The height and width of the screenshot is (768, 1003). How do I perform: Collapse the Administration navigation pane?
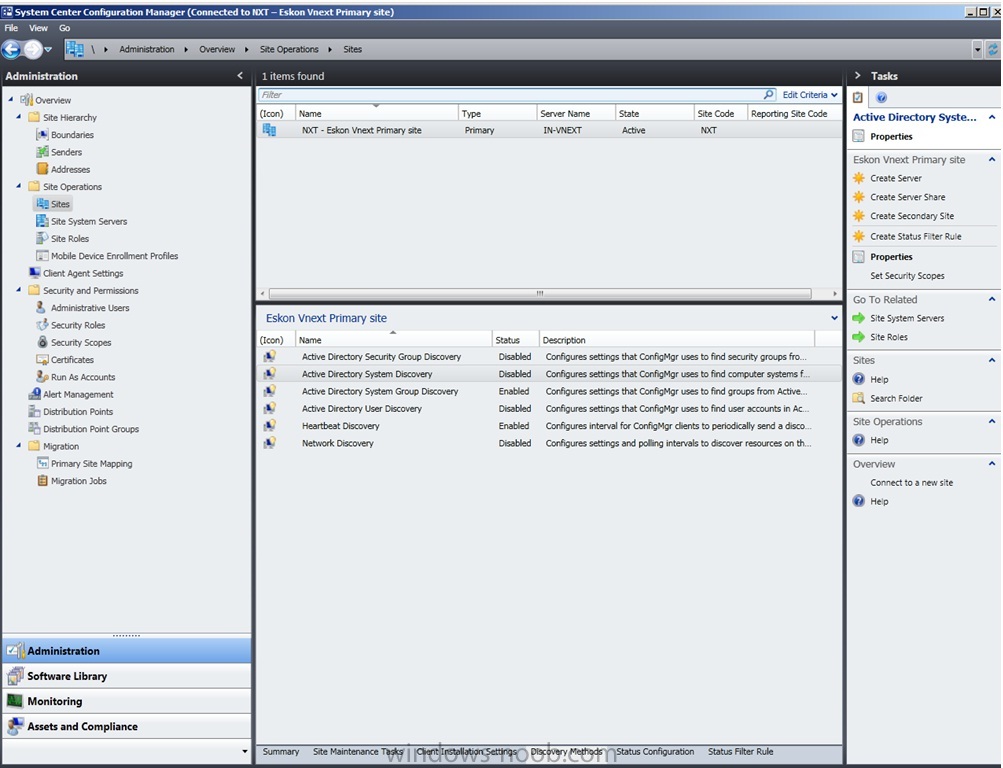click(x=240, y=75)
